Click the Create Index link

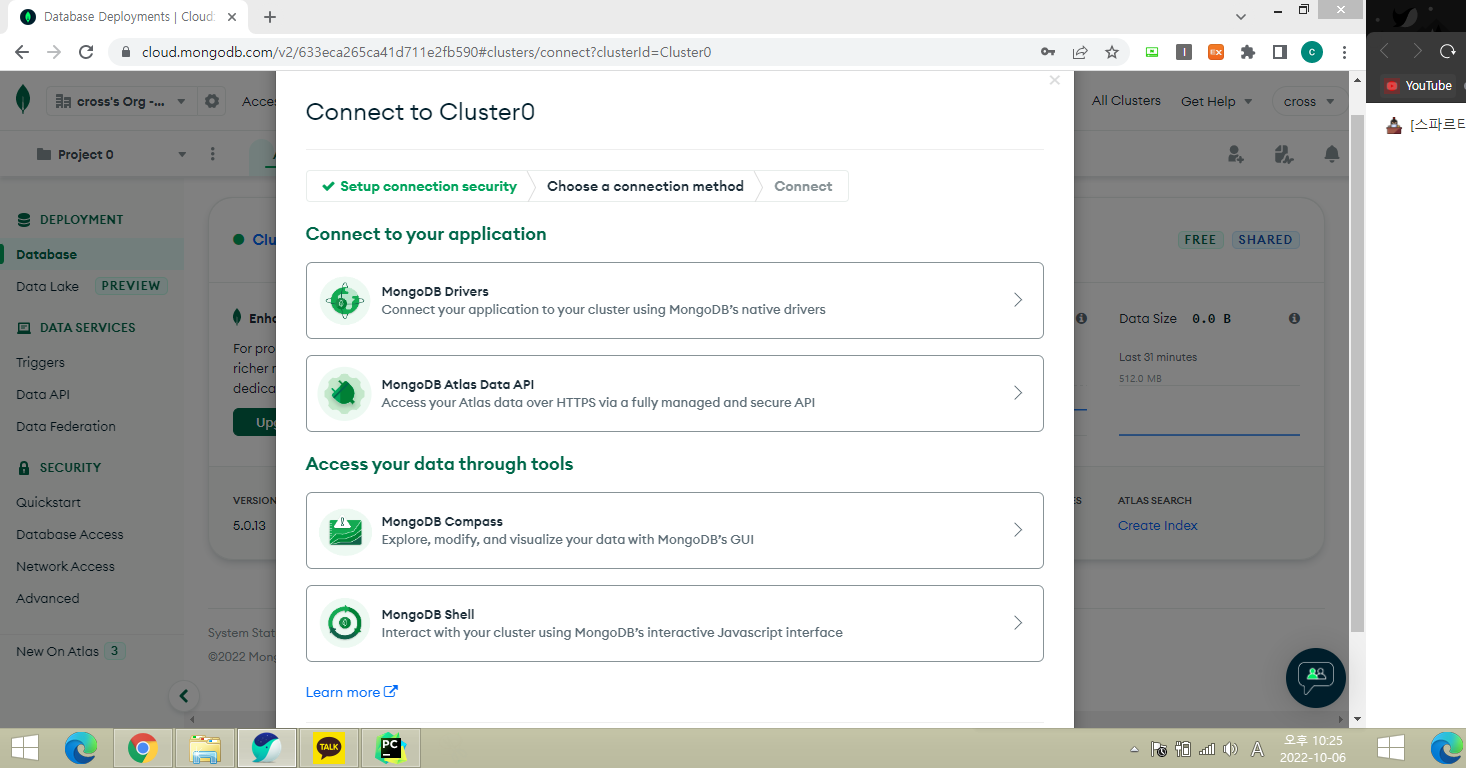click(x=1158, y=525)
